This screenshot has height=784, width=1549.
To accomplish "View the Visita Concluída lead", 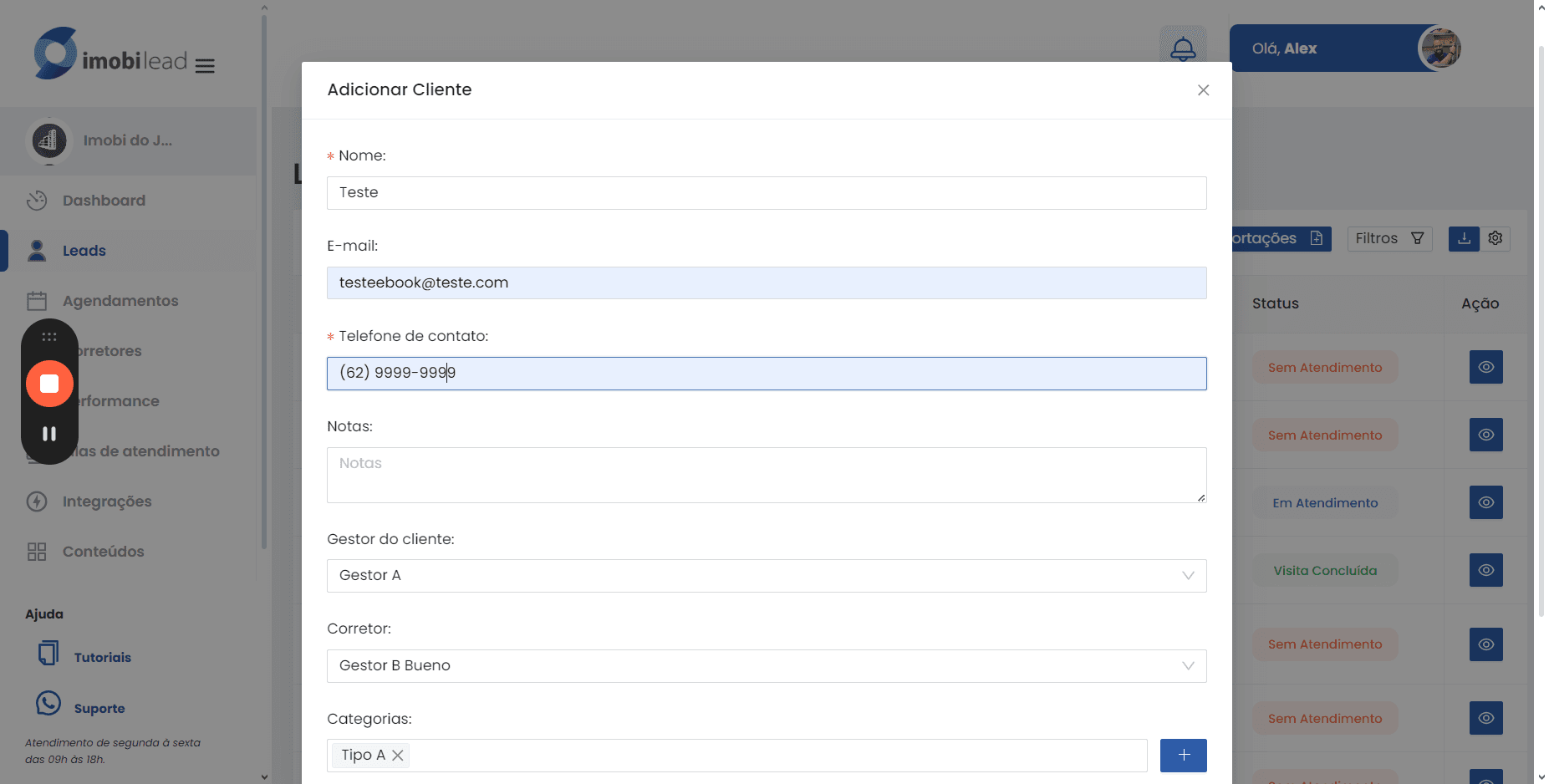I will click(1485, 570).
